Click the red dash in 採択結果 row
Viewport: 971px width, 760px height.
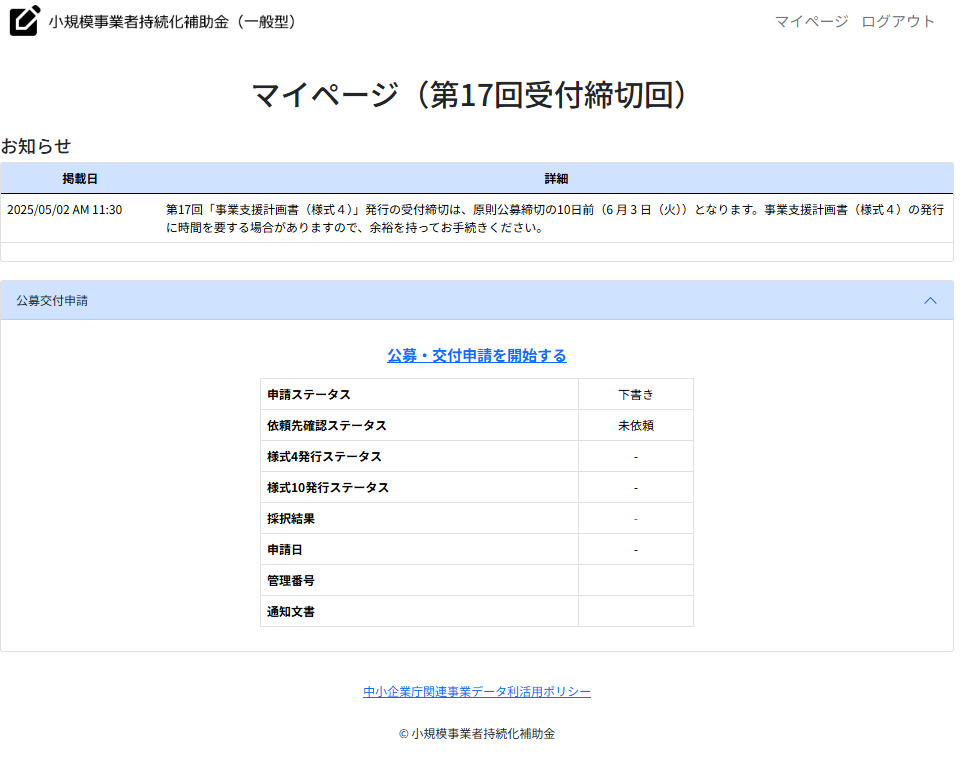[636, 519]
